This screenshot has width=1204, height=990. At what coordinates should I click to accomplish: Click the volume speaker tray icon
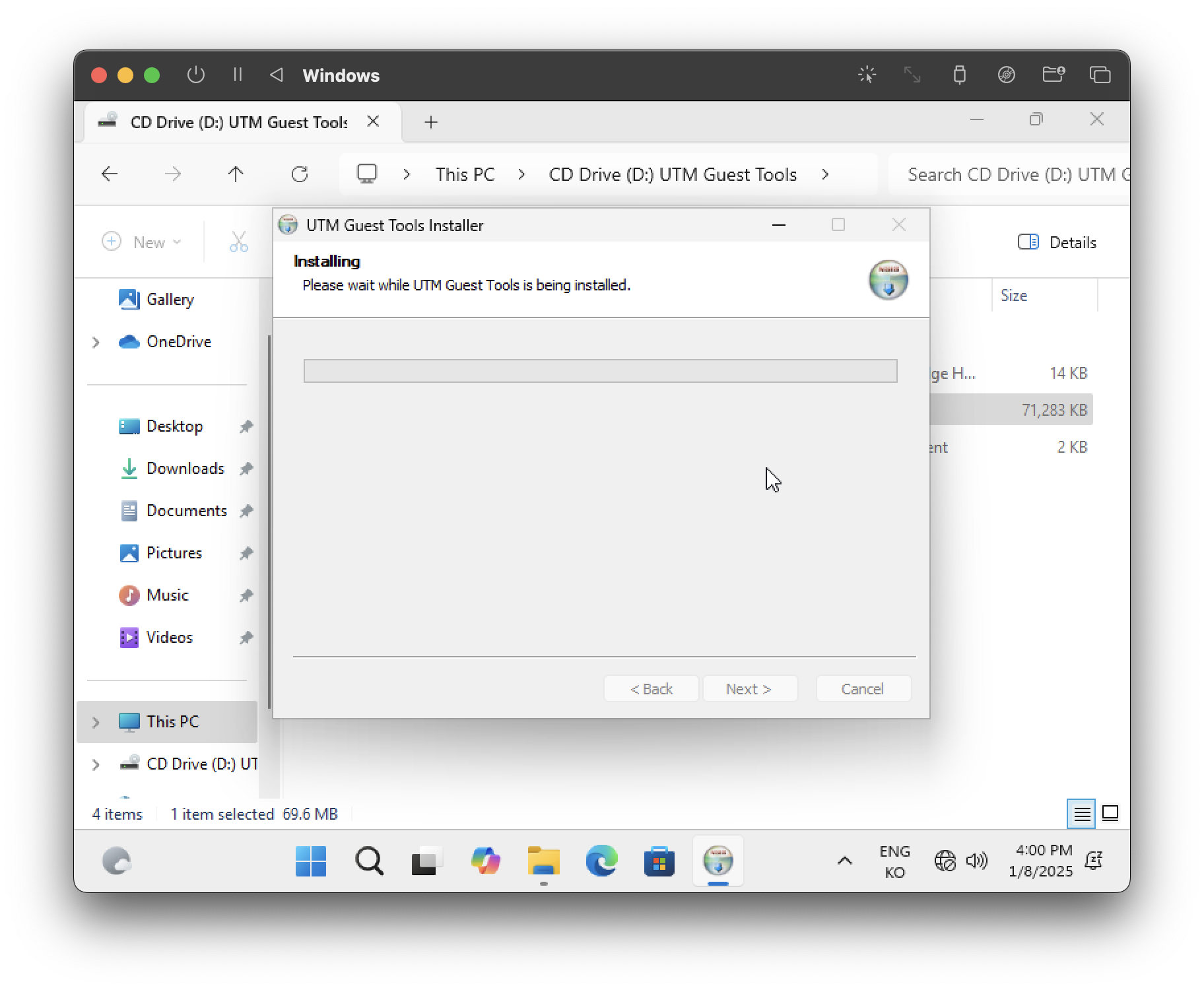point(976,861)
